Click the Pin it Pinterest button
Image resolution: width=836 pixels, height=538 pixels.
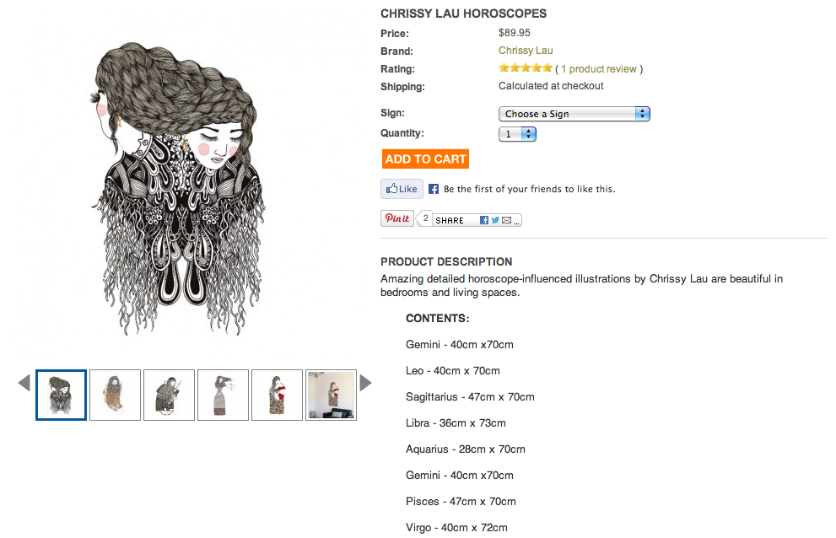[x=397, y=219]
